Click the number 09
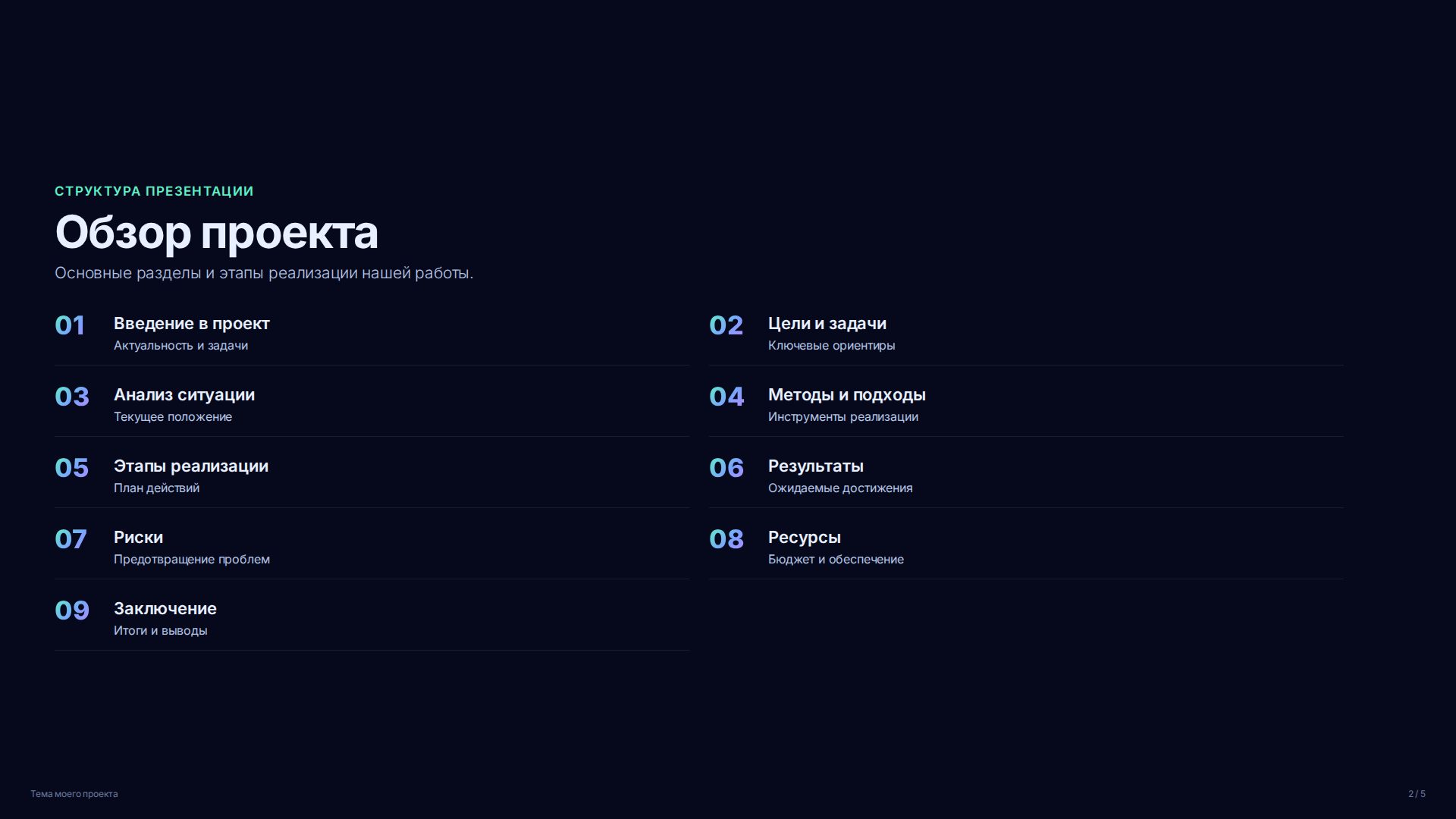The width and height of the screenshot is (1456, 819). pos(72,610)
